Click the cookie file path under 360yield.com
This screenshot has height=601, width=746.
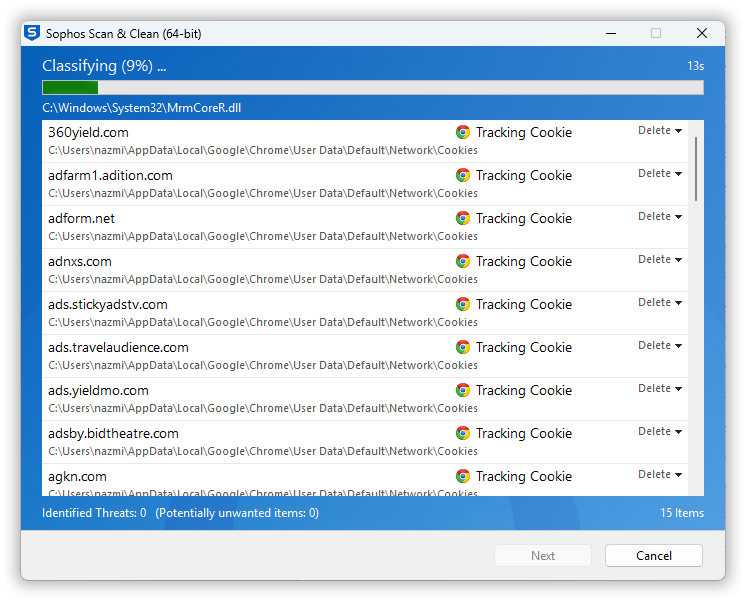(263, 150)
